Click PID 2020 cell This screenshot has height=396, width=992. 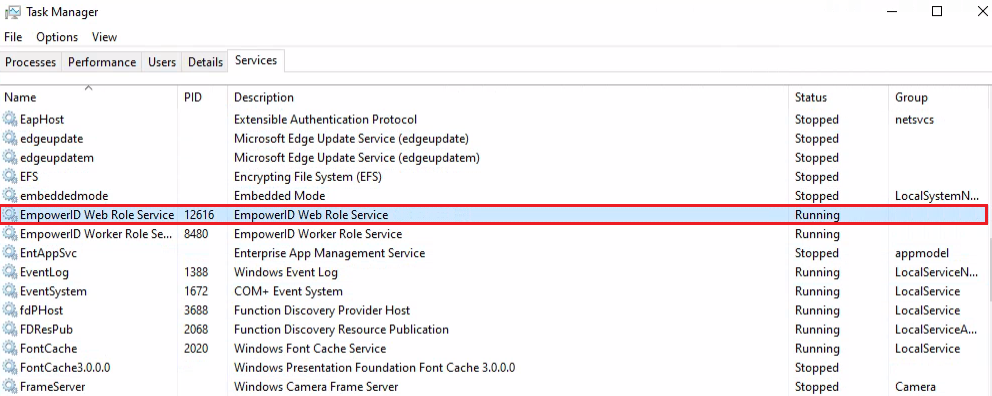tap(196, 349)
